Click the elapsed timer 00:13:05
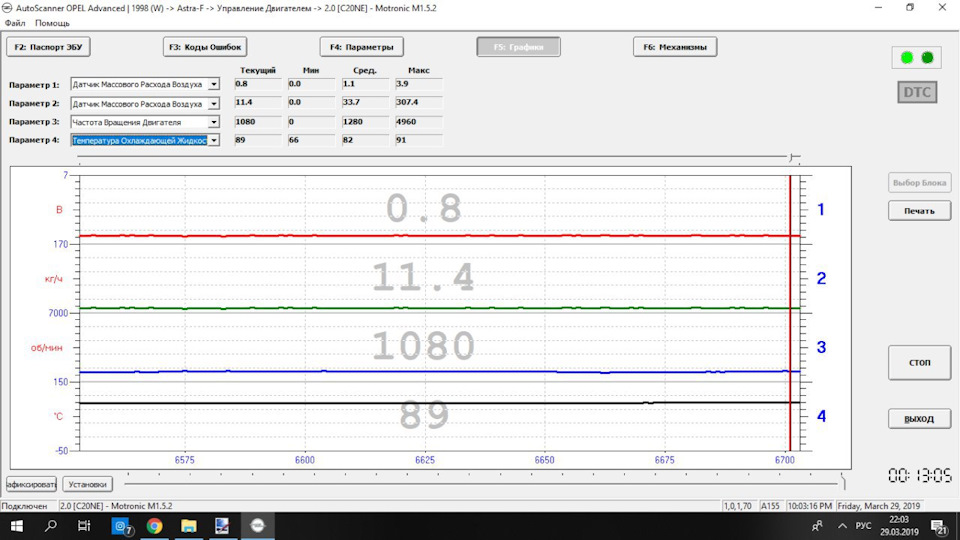The width and height of the screenshot is (960, 540). pyautogui.click(x=920, y=476)
